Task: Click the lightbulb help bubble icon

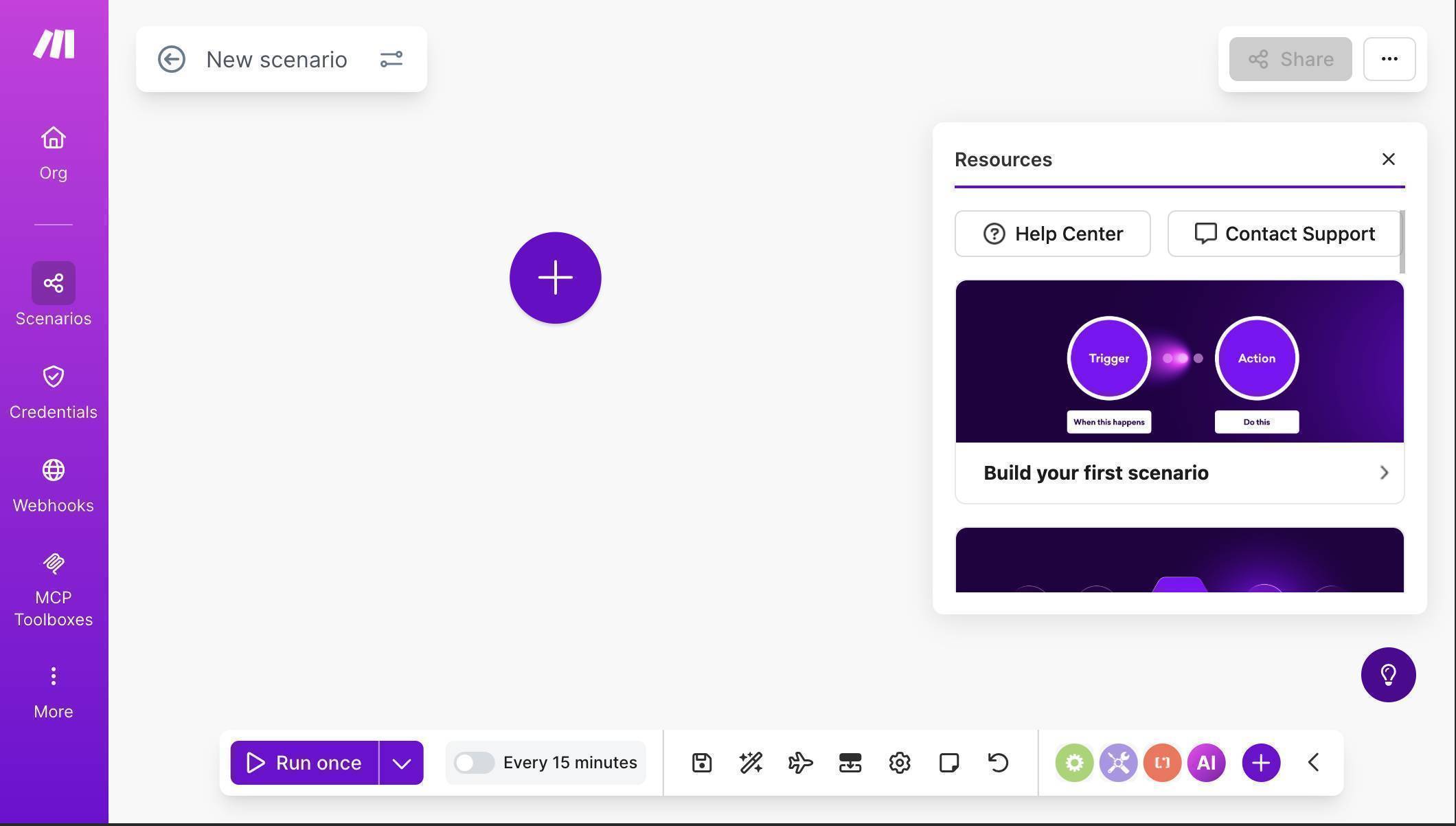Action: 1388,674
